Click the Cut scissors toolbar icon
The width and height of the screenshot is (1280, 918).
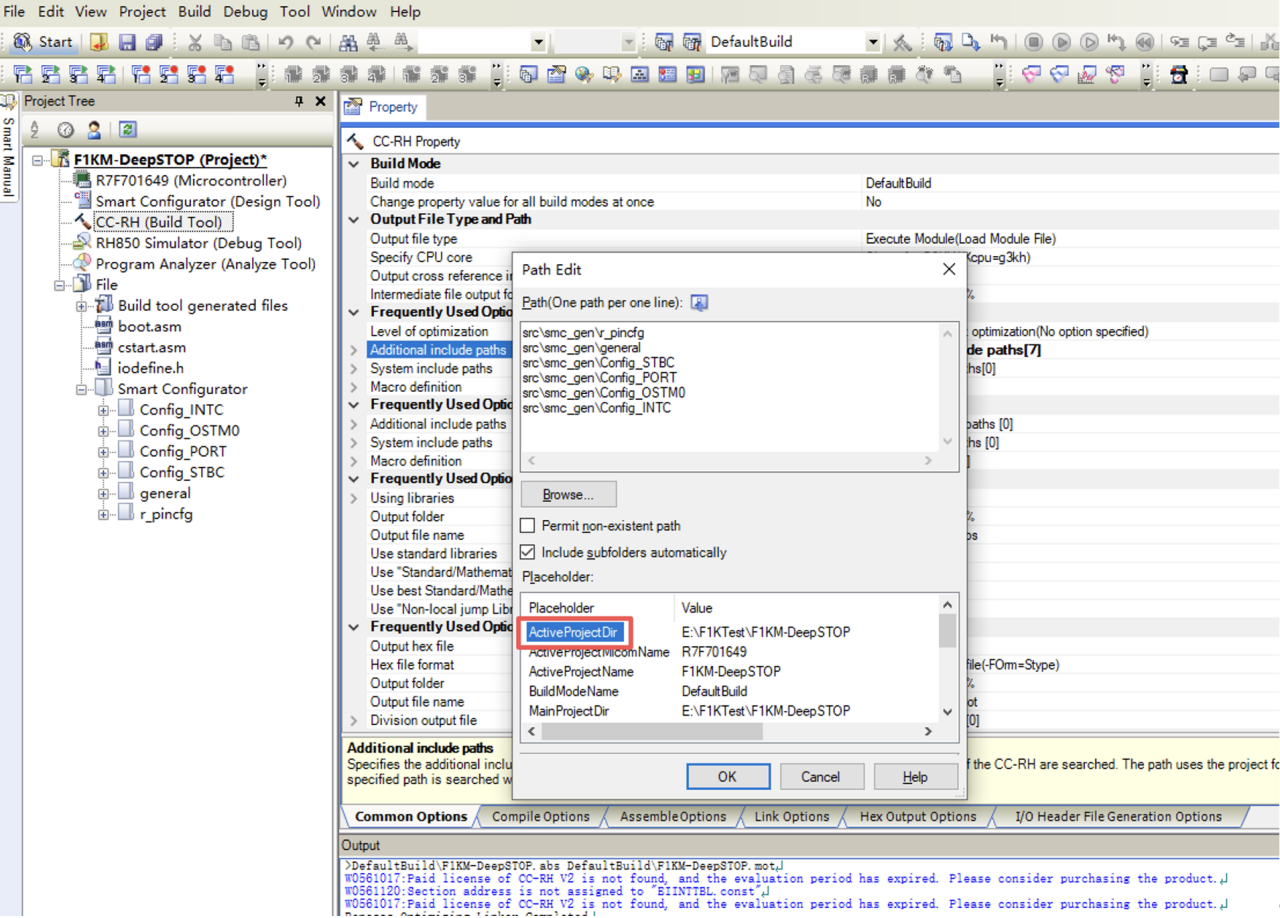click(x=195, y=42)
